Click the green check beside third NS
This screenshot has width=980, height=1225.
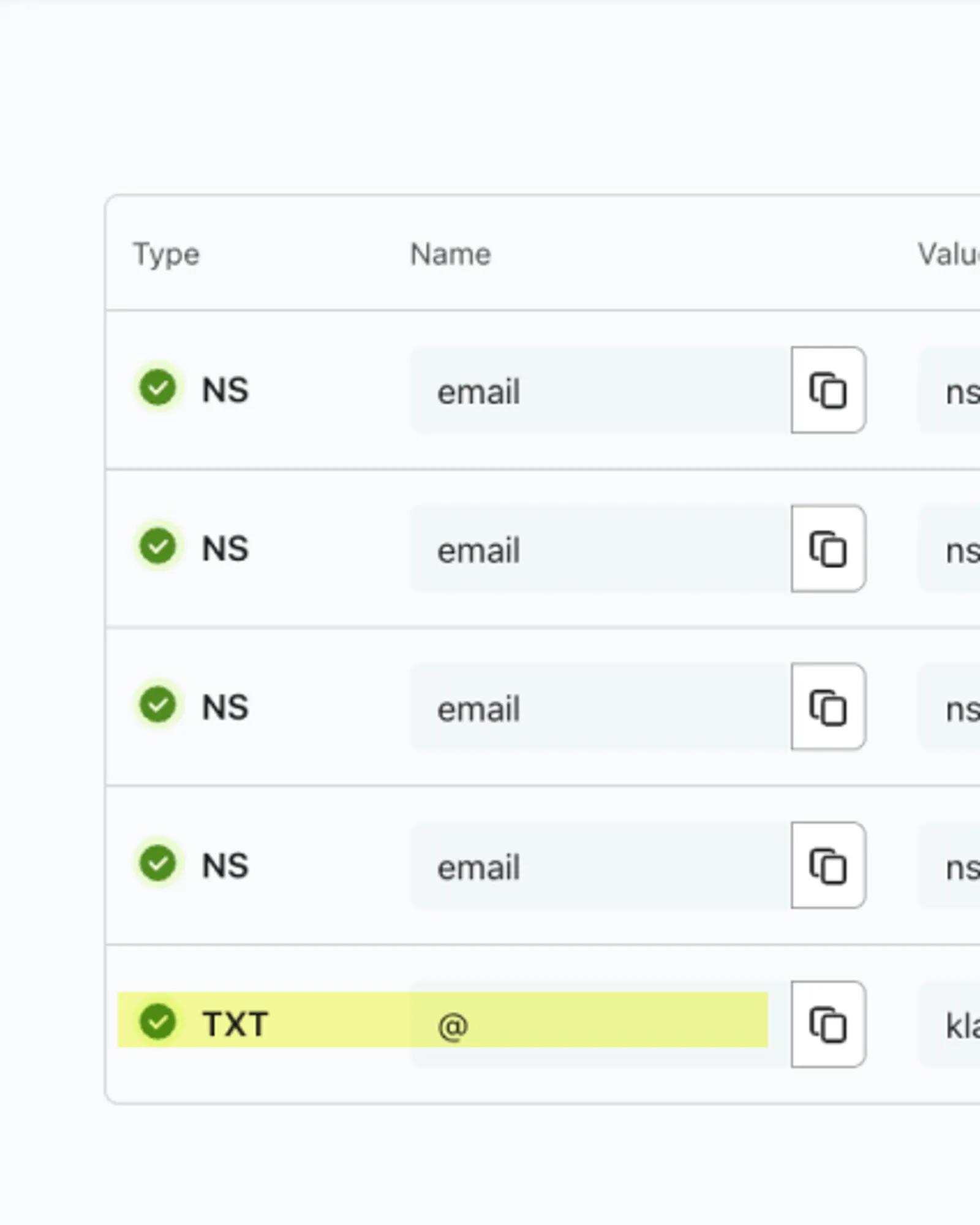(x=158, y=704)
